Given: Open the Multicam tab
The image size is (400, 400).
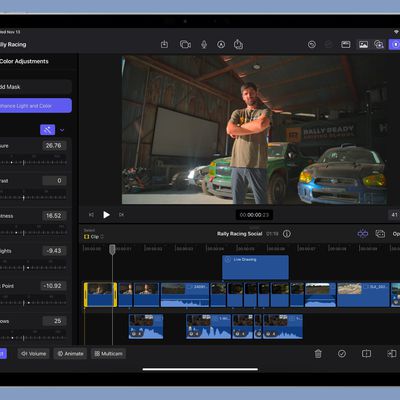Looking at the screenshot, I should click(x=108, y=354).
